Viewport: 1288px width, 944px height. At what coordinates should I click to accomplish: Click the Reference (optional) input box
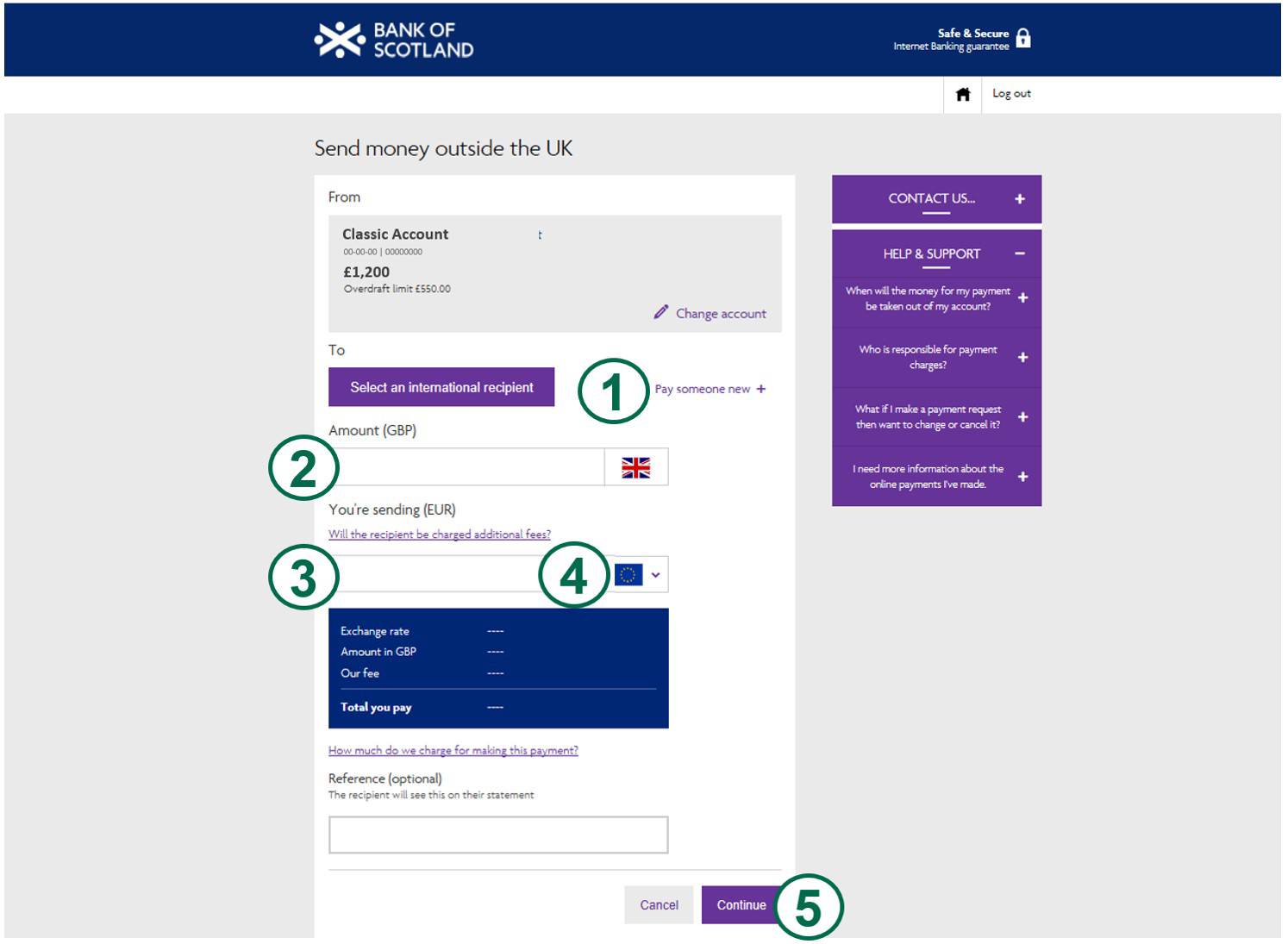(498, 835)
